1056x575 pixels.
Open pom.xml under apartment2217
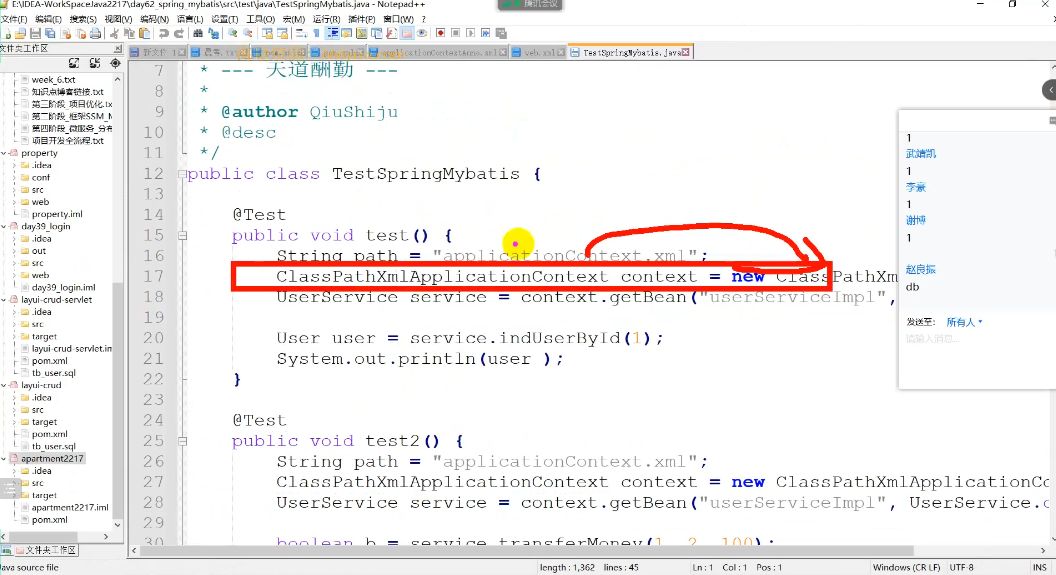[x=49, y=520]
